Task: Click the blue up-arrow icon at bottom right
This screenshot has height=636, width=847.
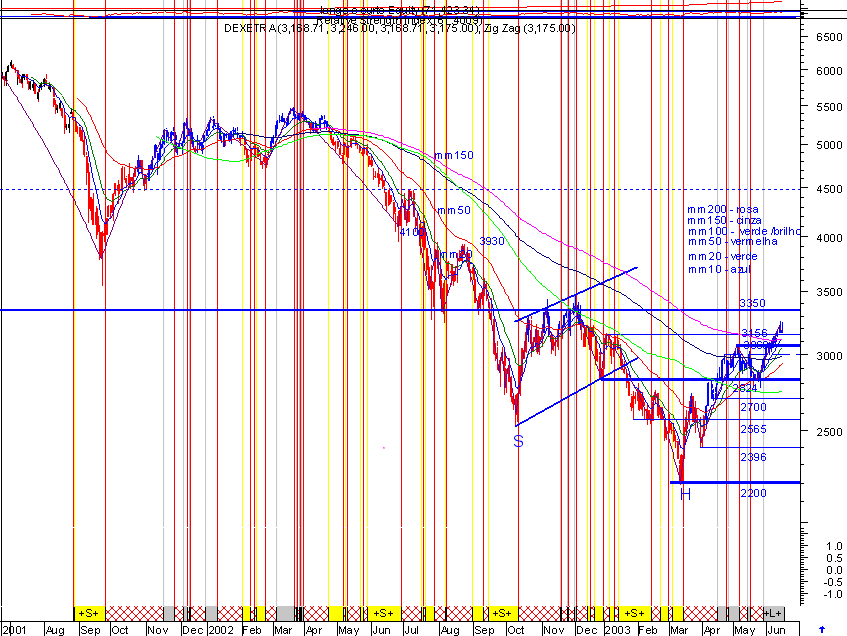Action: [x=822, y=630]
